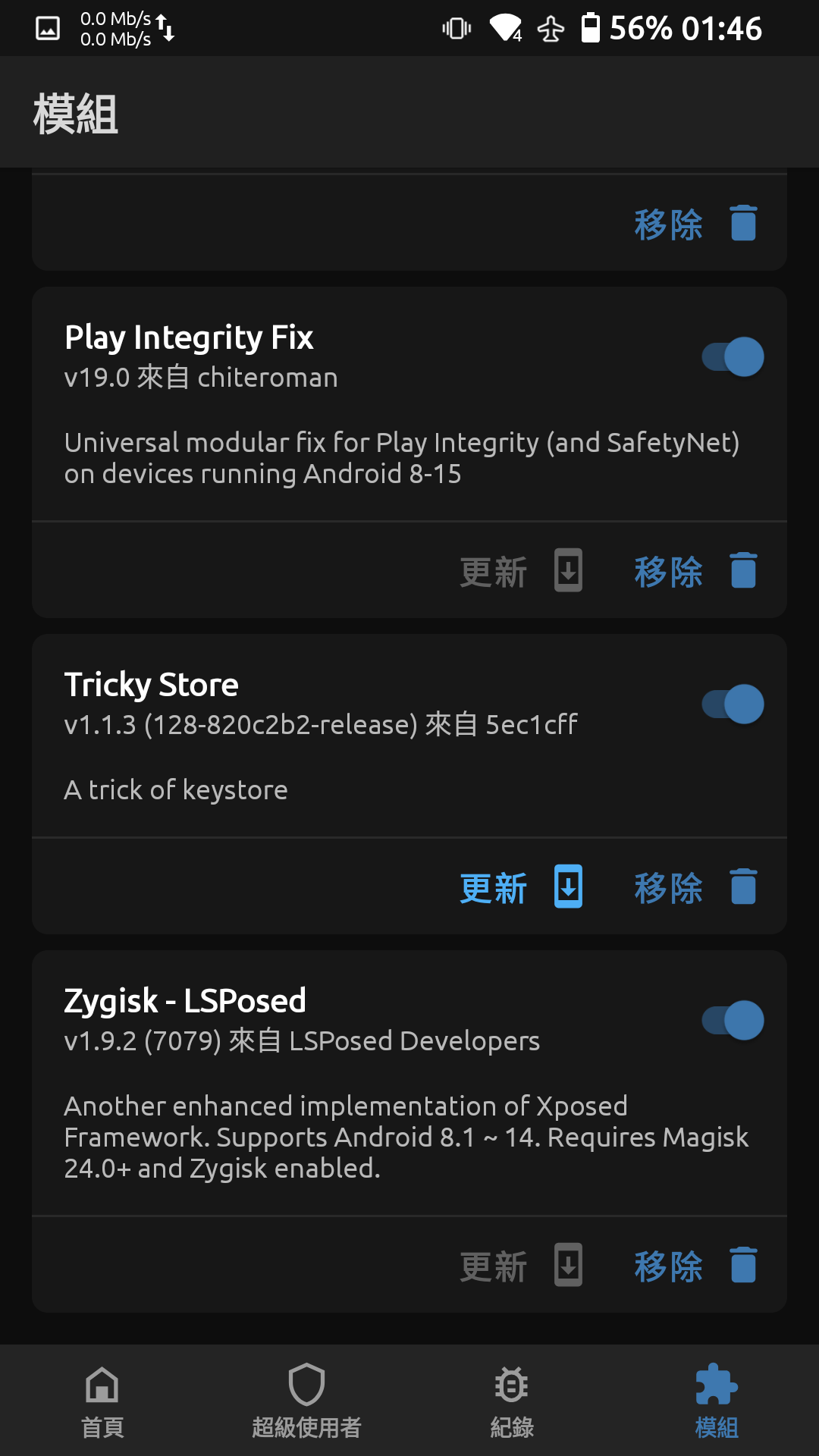
Task: Tap the screenshot notification icon in status bar
Action: [x=48, y=29]
